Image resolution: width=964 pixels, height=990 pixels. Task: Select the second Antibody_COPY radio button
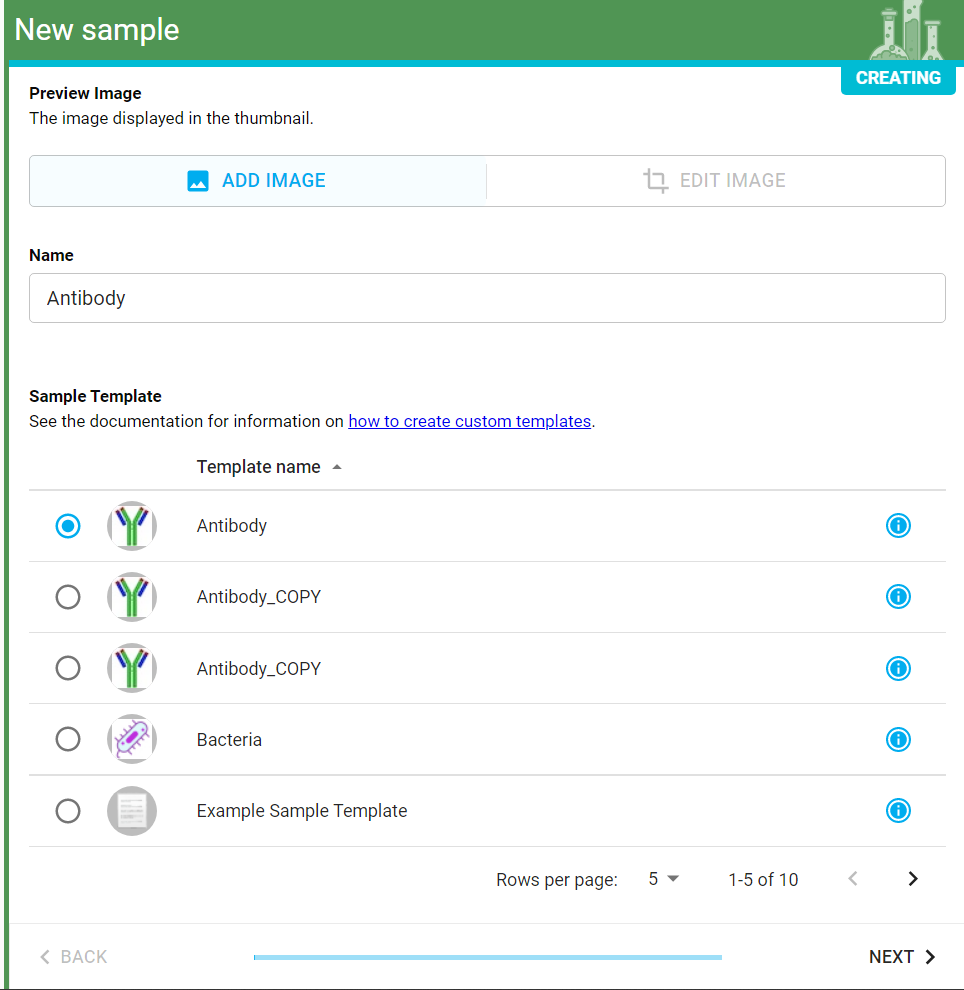click(68, 668)
